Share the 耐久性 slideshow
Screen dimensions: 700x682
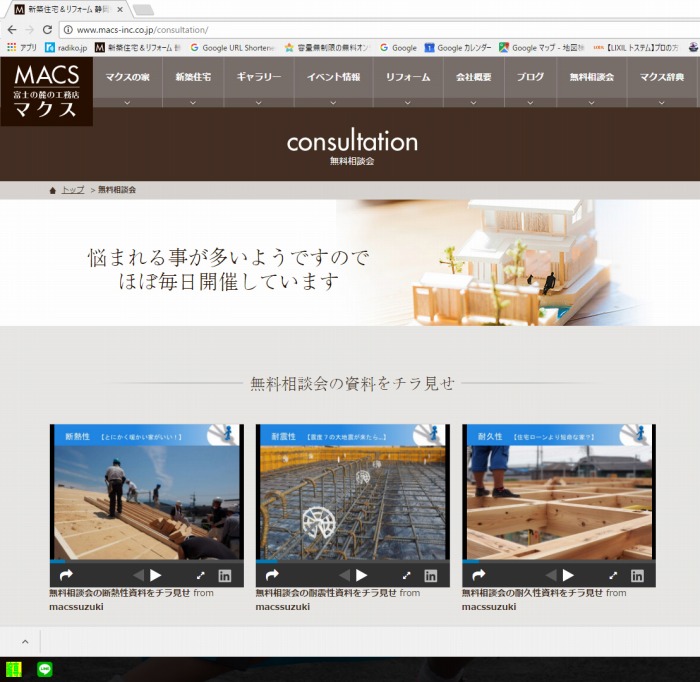pyautogui.click(x=479, y=575)
